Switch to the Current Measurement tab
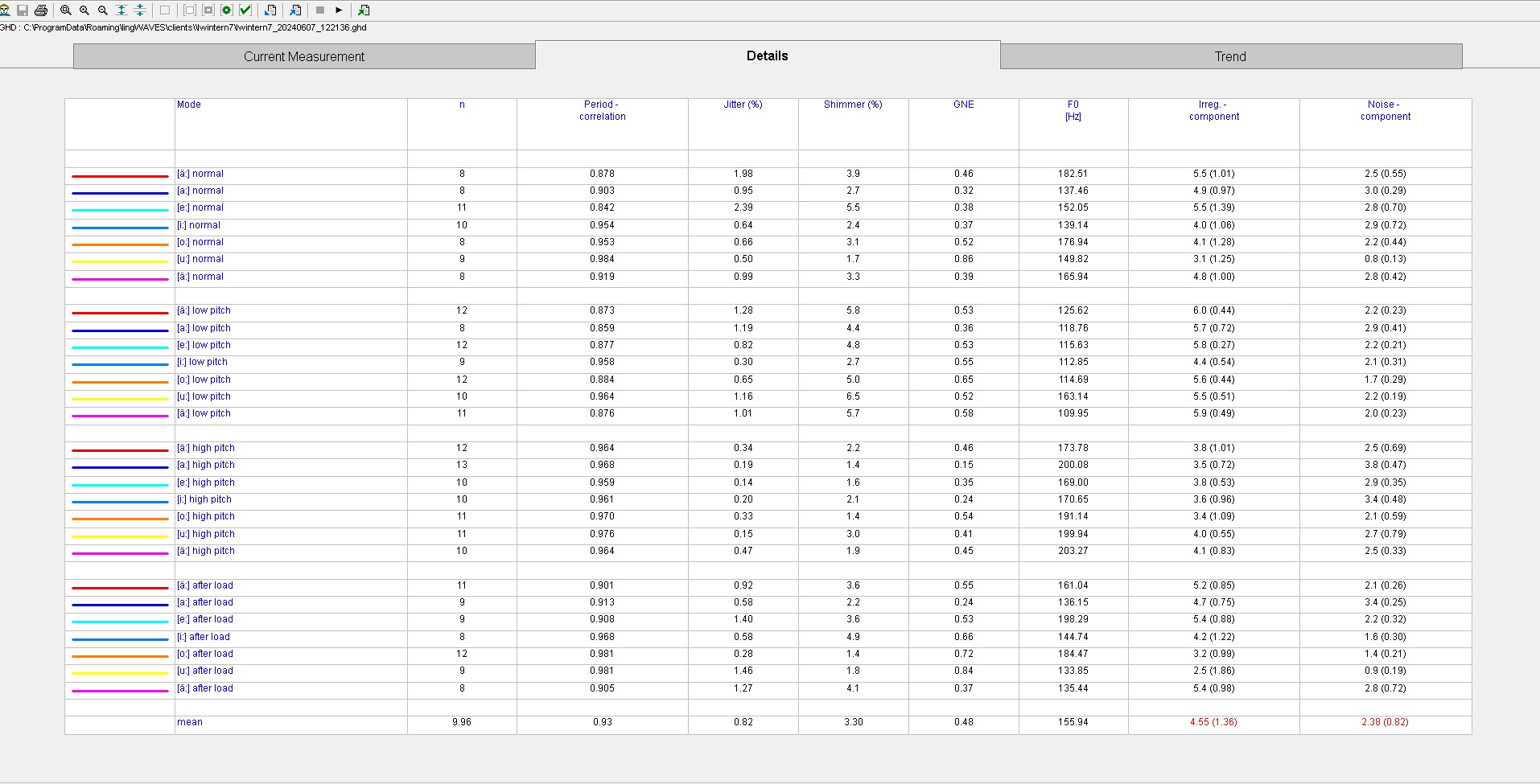The width and height of the screenshot is (1540, 784). coord(304,56)
